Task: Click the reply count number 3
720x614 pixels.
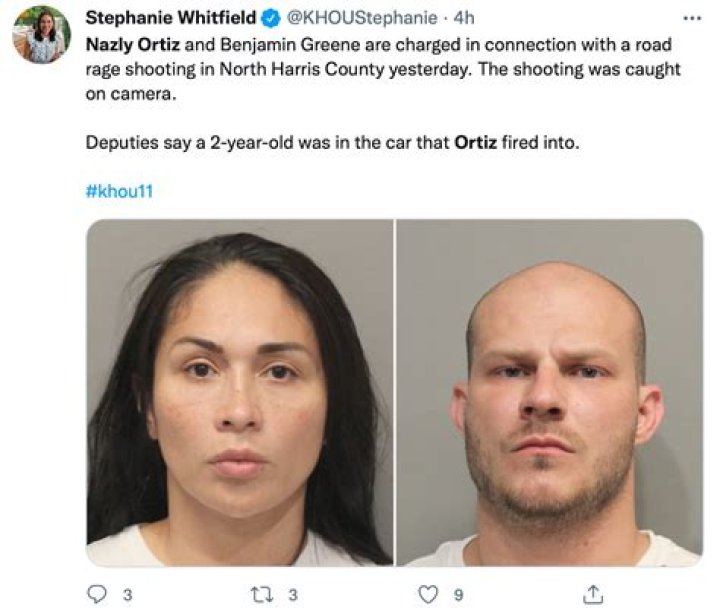Action: (128, 595)
